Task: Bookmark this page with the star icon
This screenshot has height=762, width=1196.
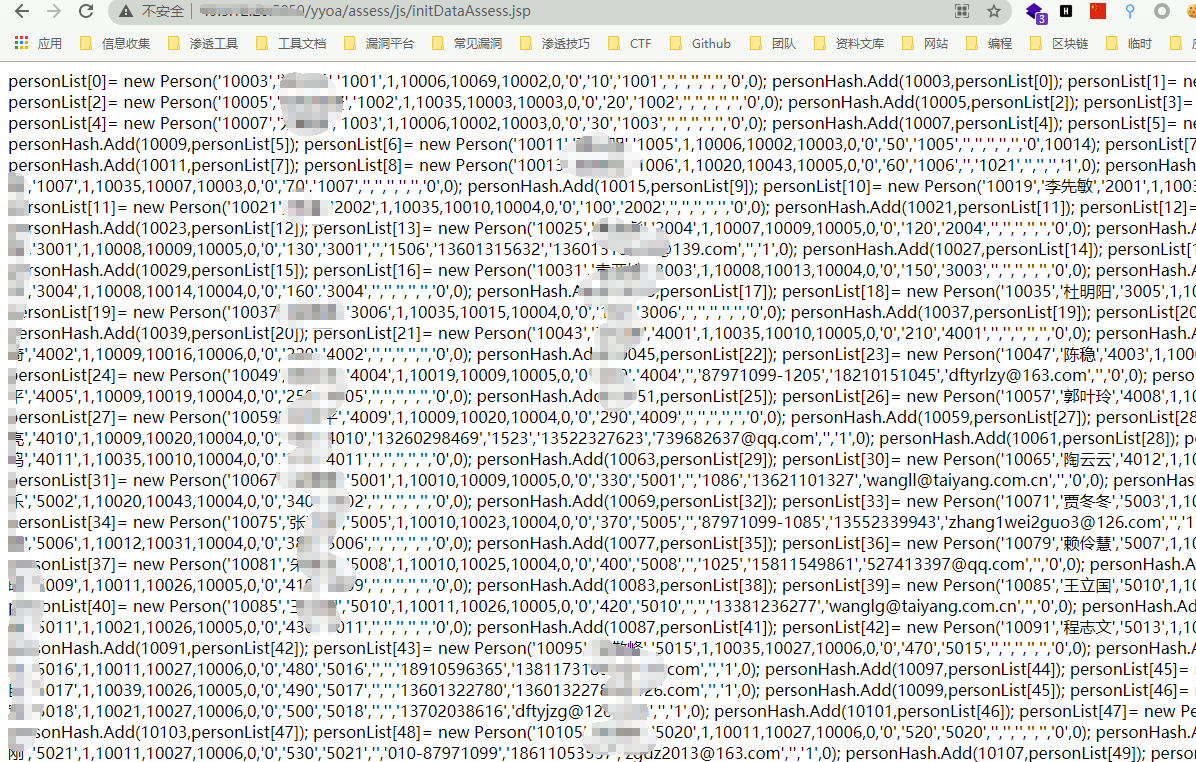Action: [x=993, y=12]
